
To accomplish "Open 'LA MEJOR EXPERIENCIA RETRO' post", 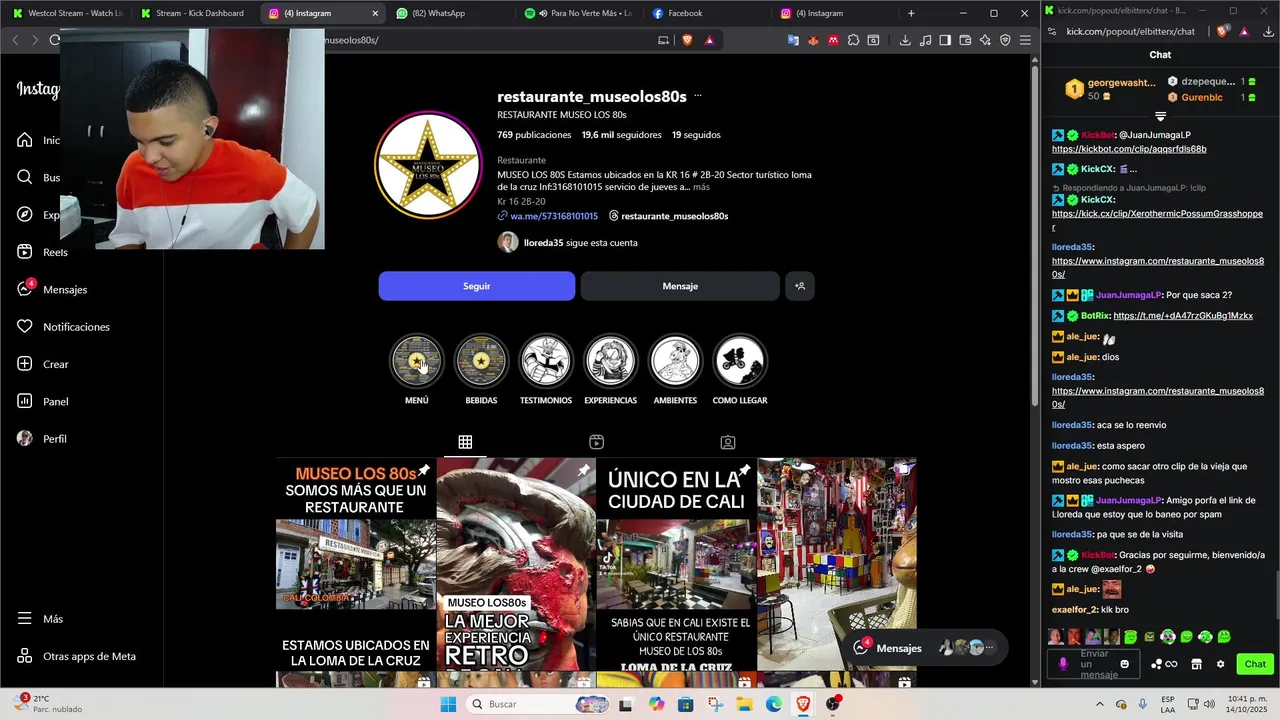I will [x=516, y=564].
